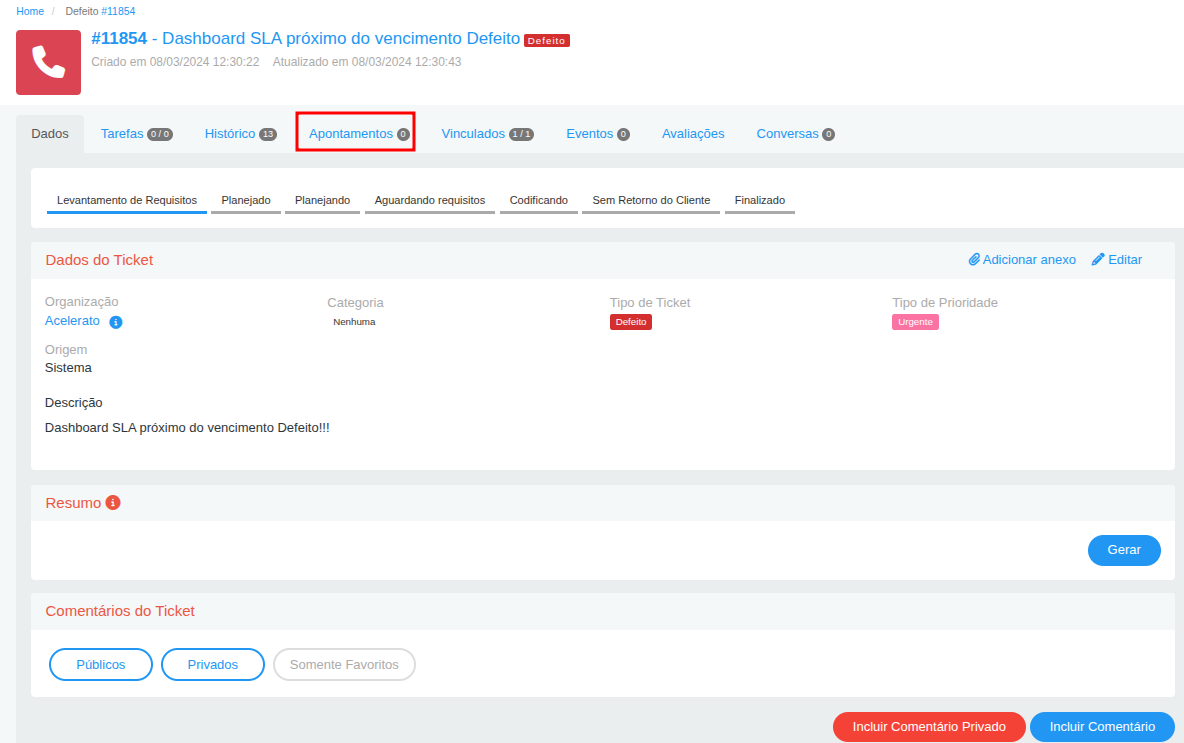Click the #11854 breadcrumb link

(x=118, y=11)
